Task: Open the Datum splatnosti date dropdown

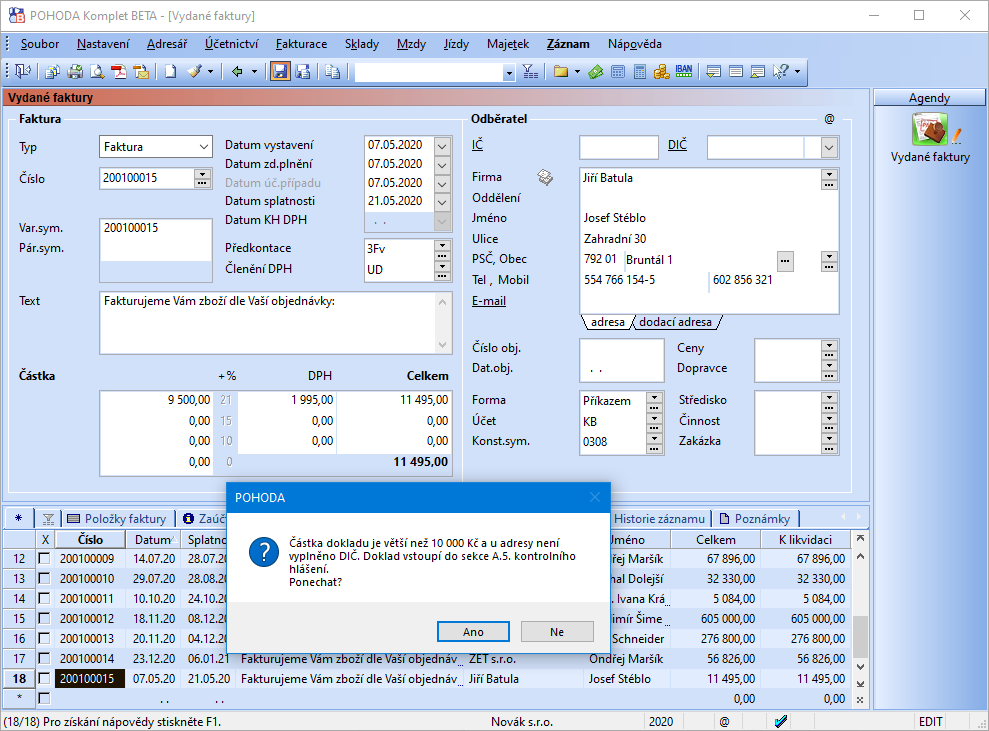Action: [442, 202]
